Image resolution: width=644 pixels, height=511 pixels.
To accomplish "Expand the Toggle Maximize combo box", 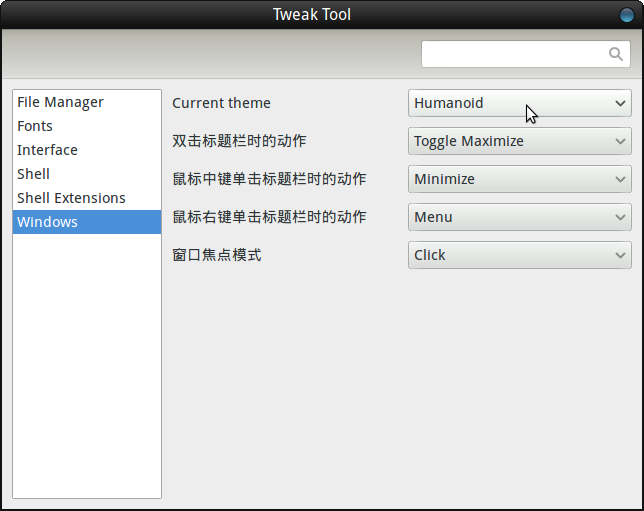I will [x=520, y=141].
